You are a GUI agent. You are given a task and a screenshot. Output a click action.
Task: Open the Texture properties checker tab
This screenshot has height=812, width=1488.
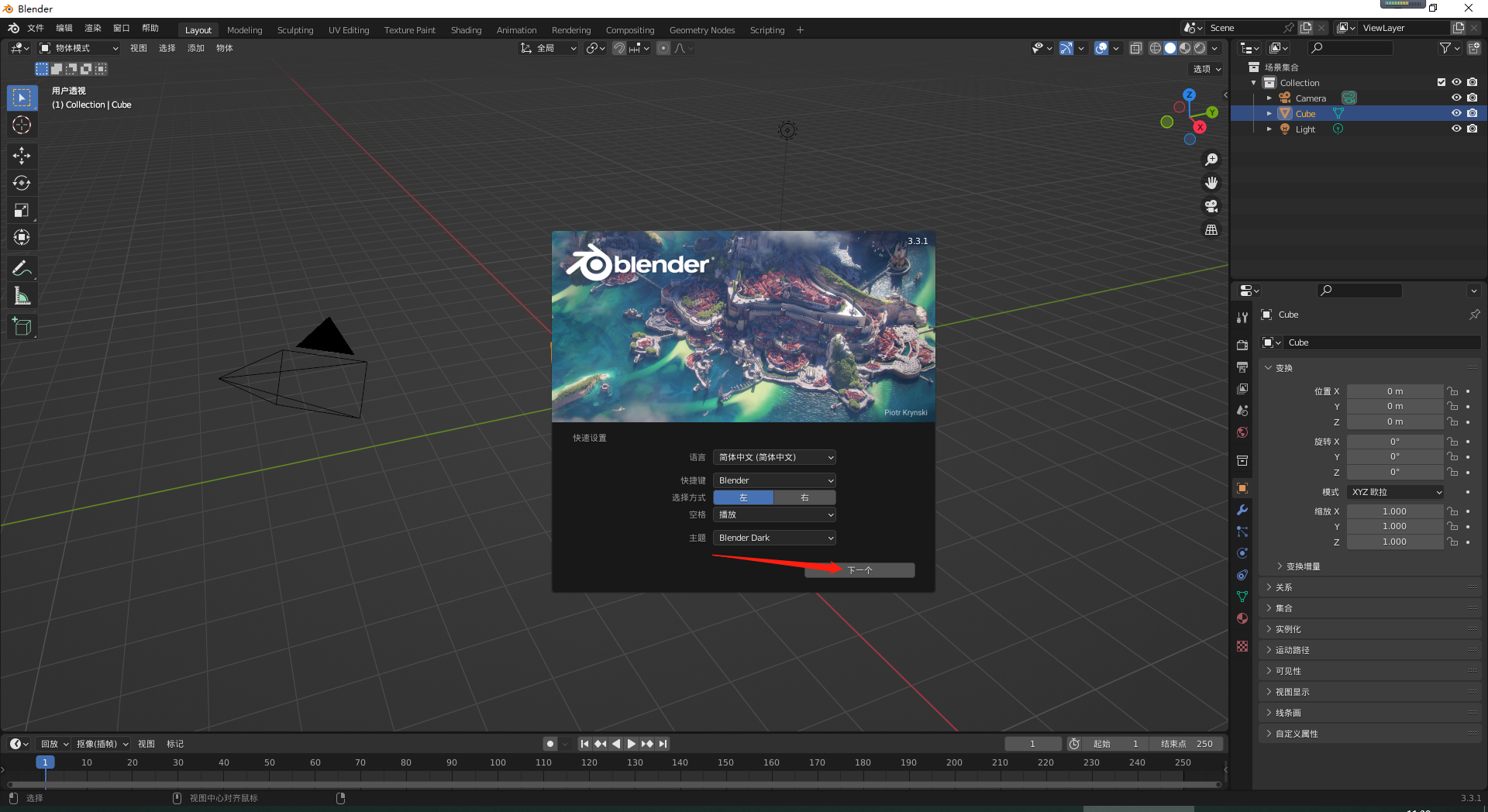tap(1242, 646)
